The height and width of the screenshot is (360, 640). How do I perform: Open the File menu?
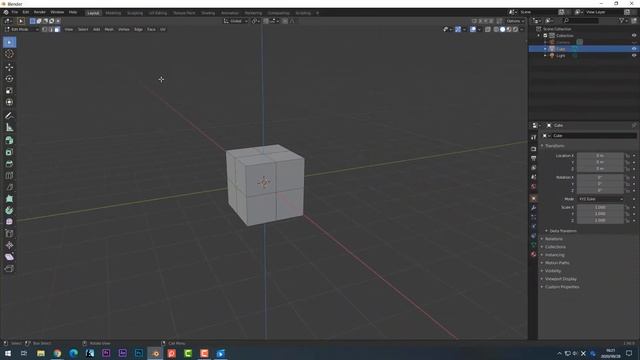pos(15,12)
